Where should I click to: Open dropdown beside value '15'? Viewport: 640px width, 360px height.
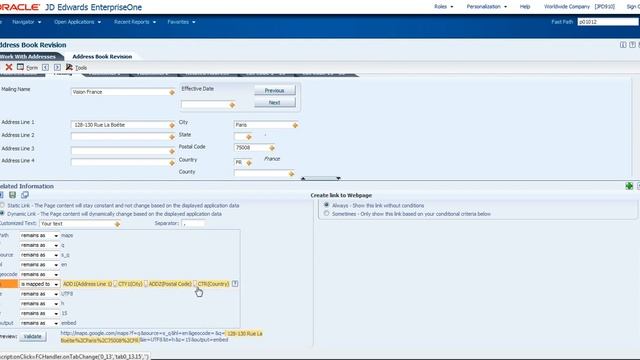pyautogui.click(x=40, y=313)
